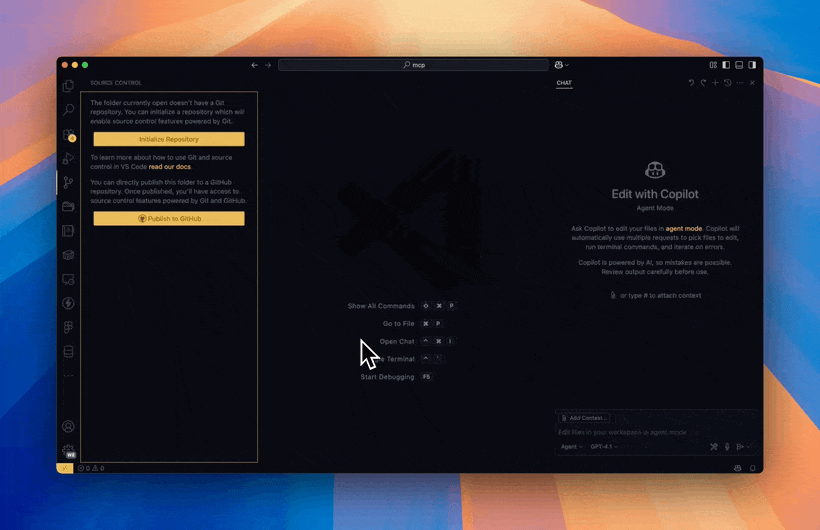This screenshot has width=820, height=530.
Task: Start a new chat with plus icon
Action: (715, 83)
